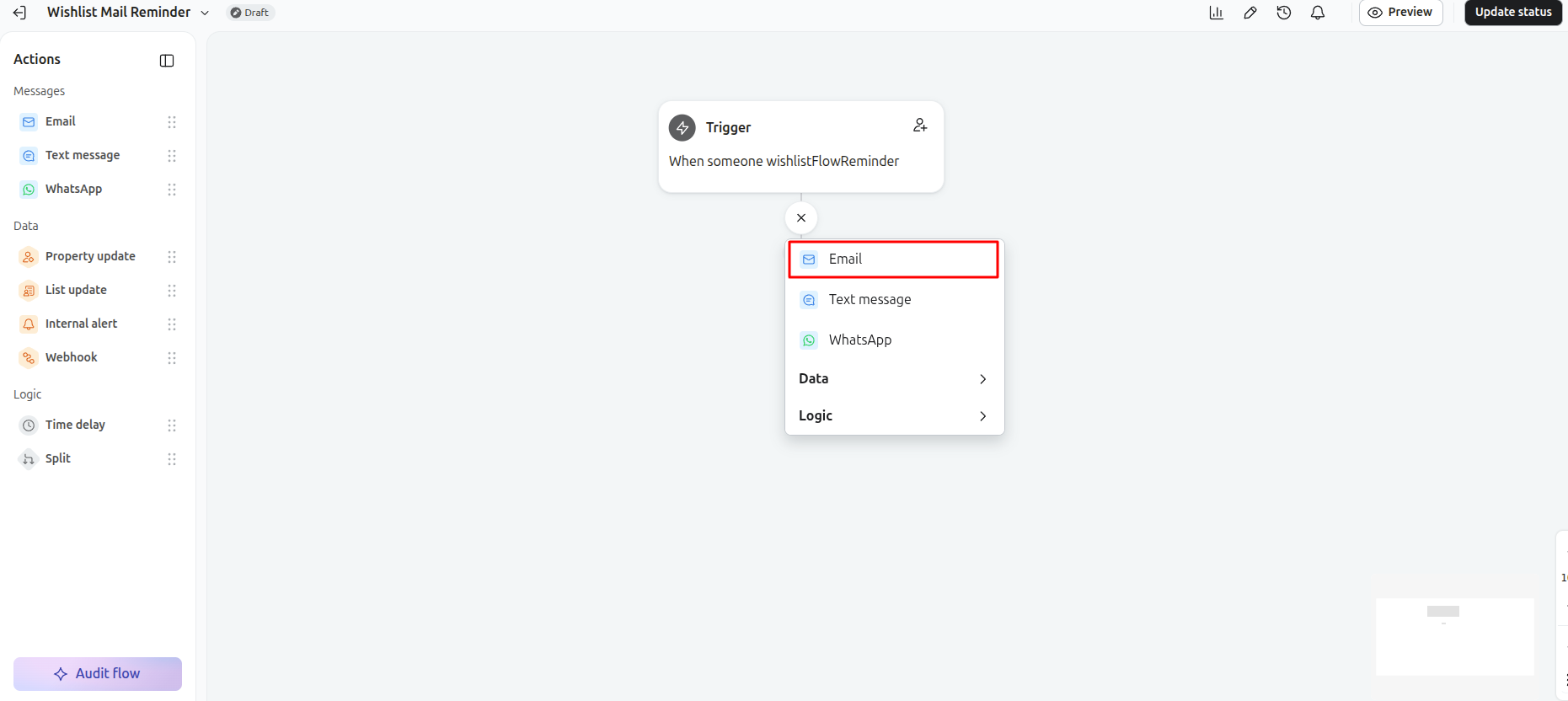Open the analytics bar chart icon
This screenshot has height=701, width=1568.
[x=1216, y=13]
